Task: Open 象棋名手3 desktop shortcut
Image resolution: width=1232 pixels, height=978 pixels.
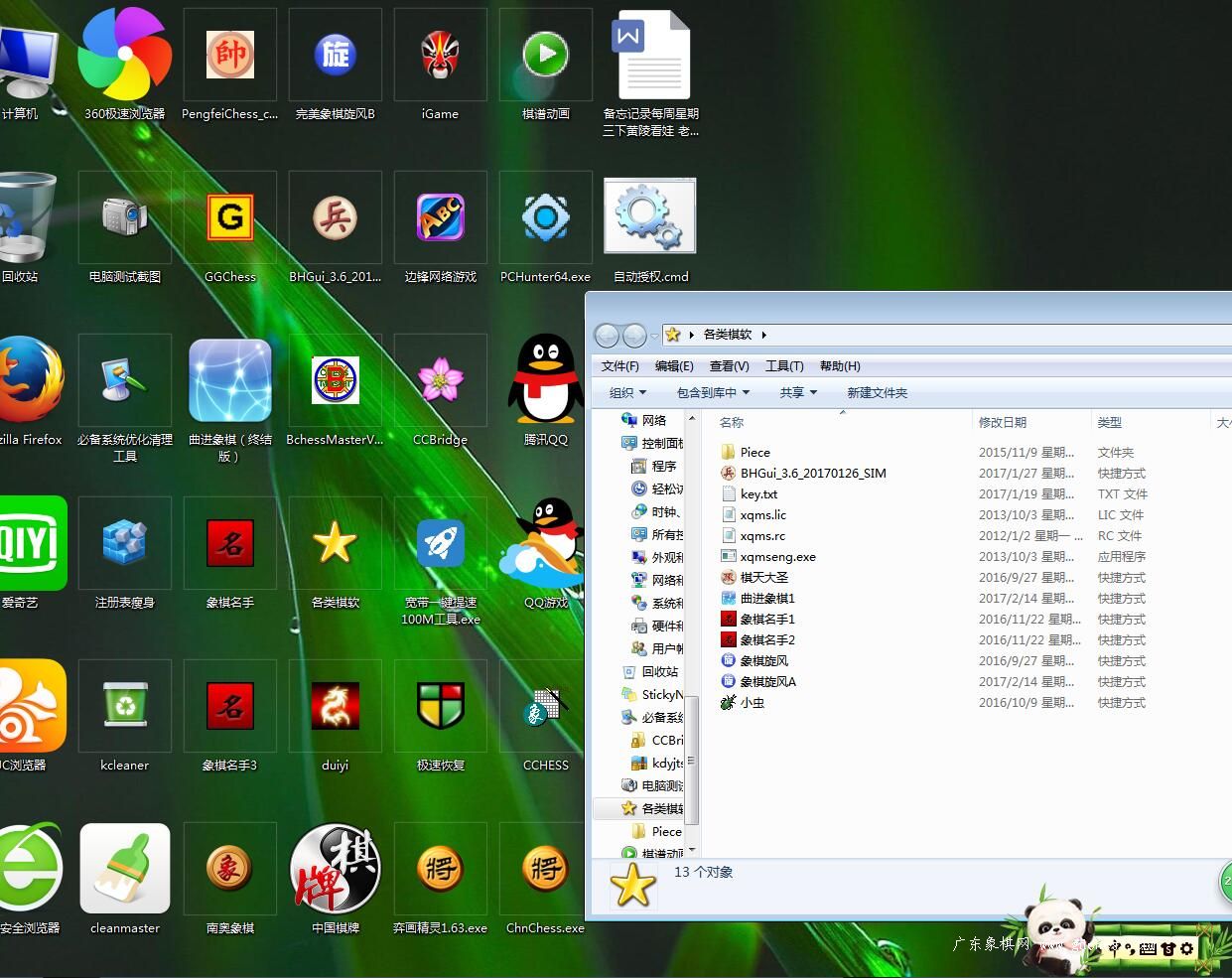Action: (230, 717)
